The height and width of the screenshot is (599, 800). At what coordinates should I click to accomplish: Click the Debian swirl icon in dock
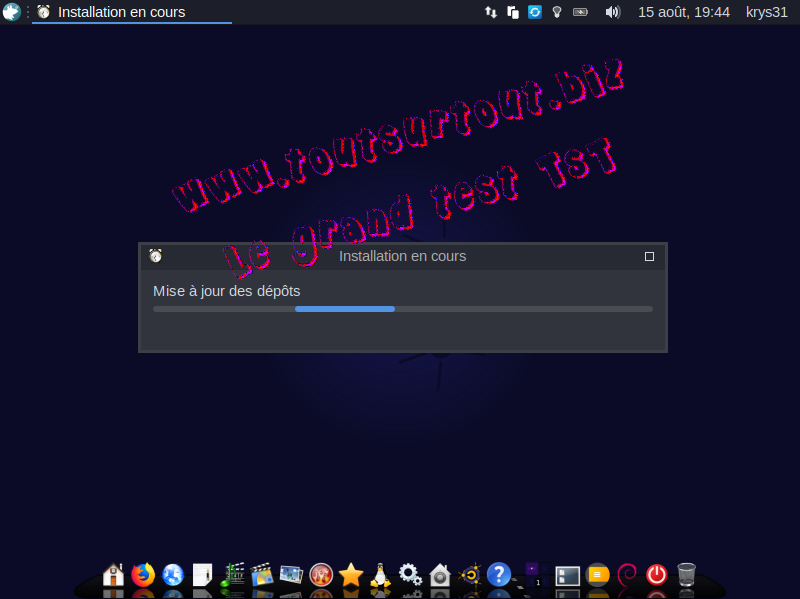[x=627, y=575]
